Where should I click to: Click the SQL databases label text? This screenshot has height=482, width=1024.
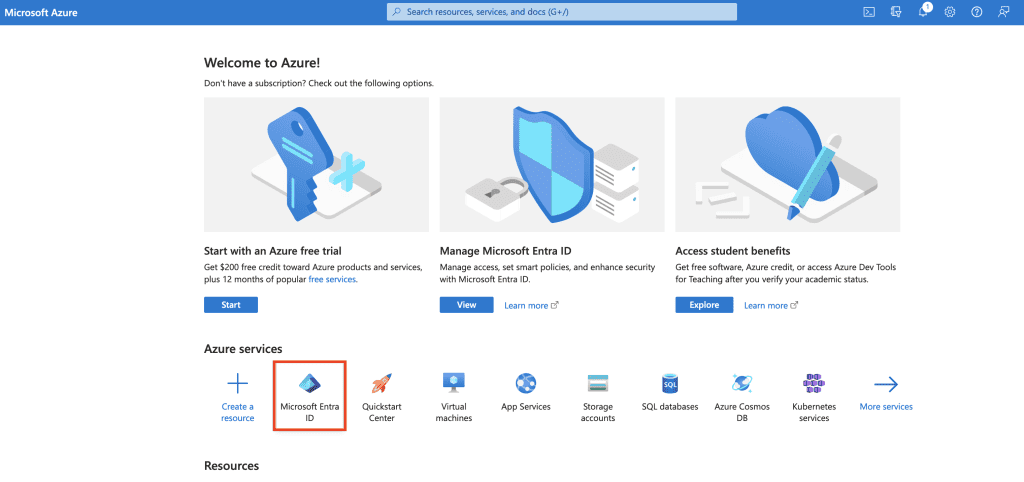pyautogui.click(x=670, y=407)
